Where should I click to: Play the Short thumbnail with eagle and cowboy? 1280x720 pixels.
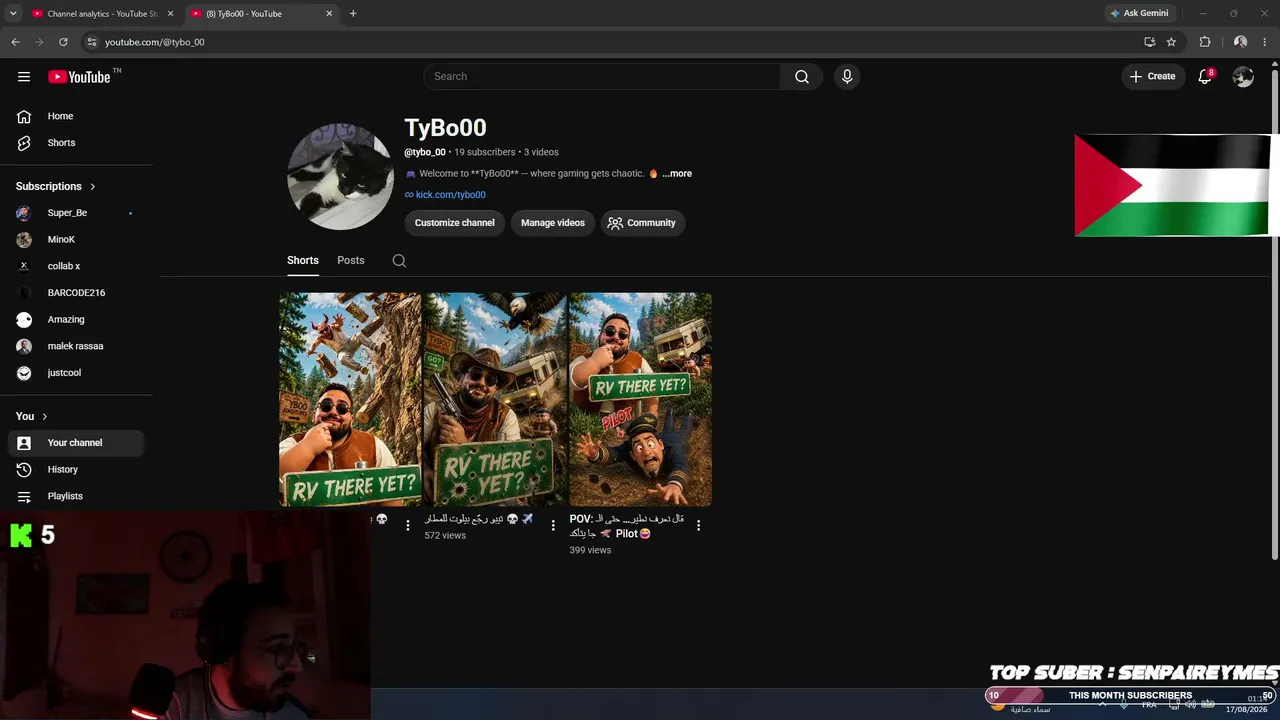tap(495, 400)
